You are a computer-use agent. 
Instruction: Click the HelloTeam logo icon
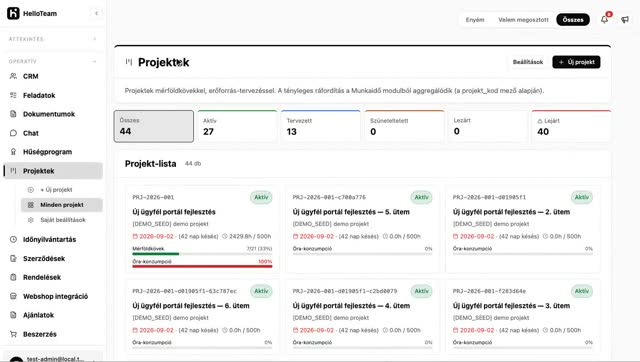point(13,13)
